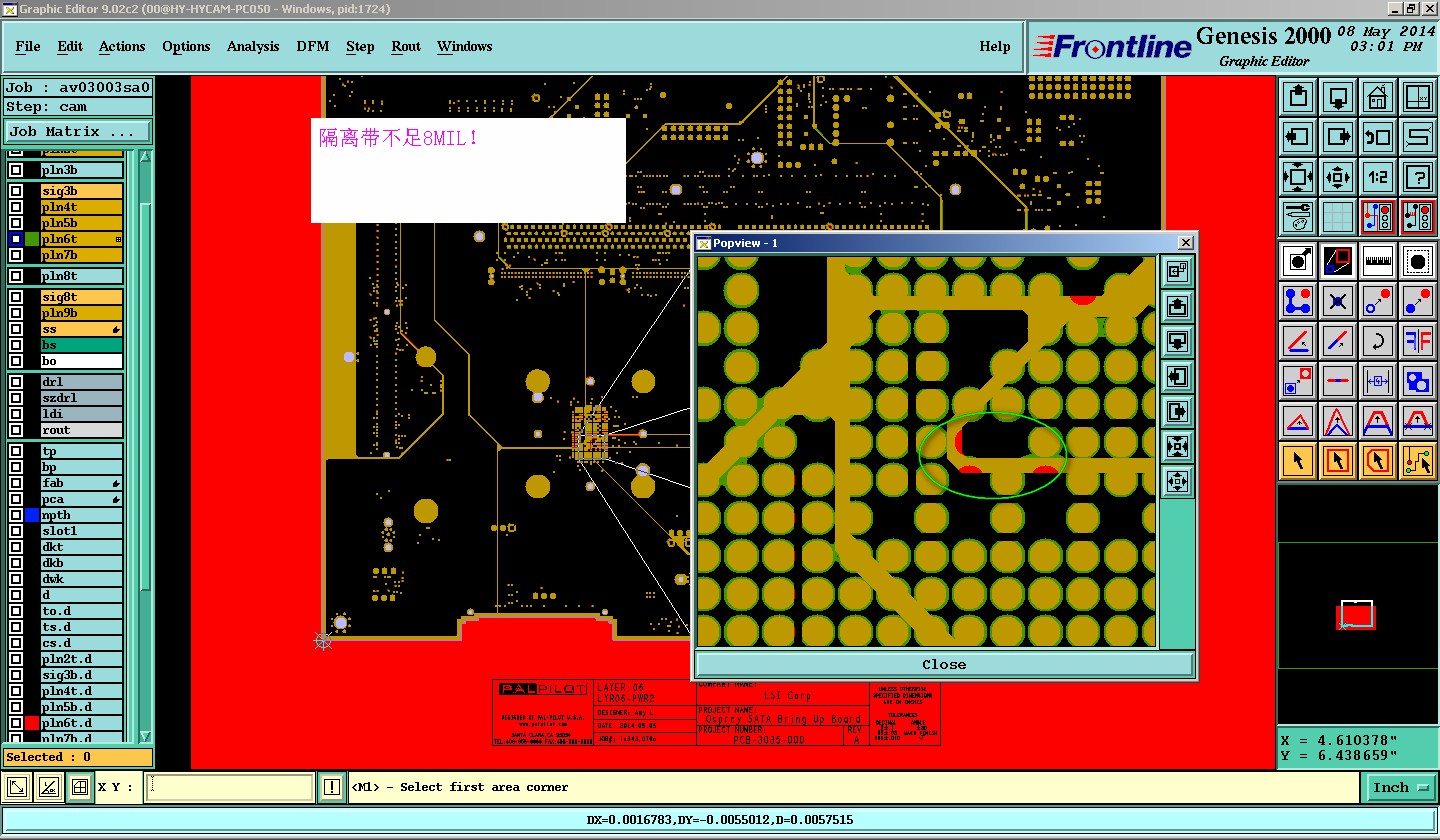Toggle the mpth layer checkbox

coord(16,515)
